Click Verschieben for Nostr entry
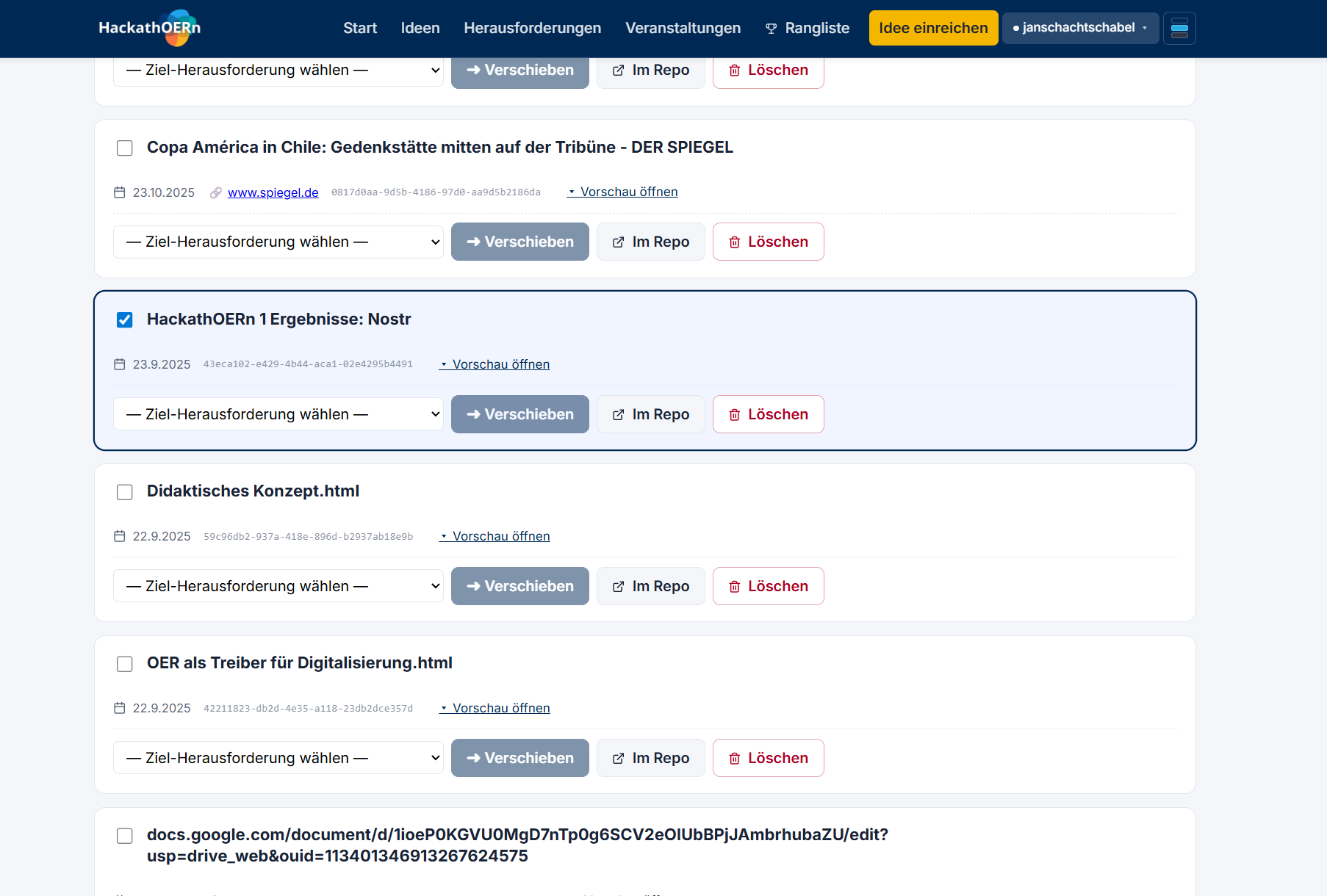The width and height of the screenshot is (1327, 896). (520, 414)
